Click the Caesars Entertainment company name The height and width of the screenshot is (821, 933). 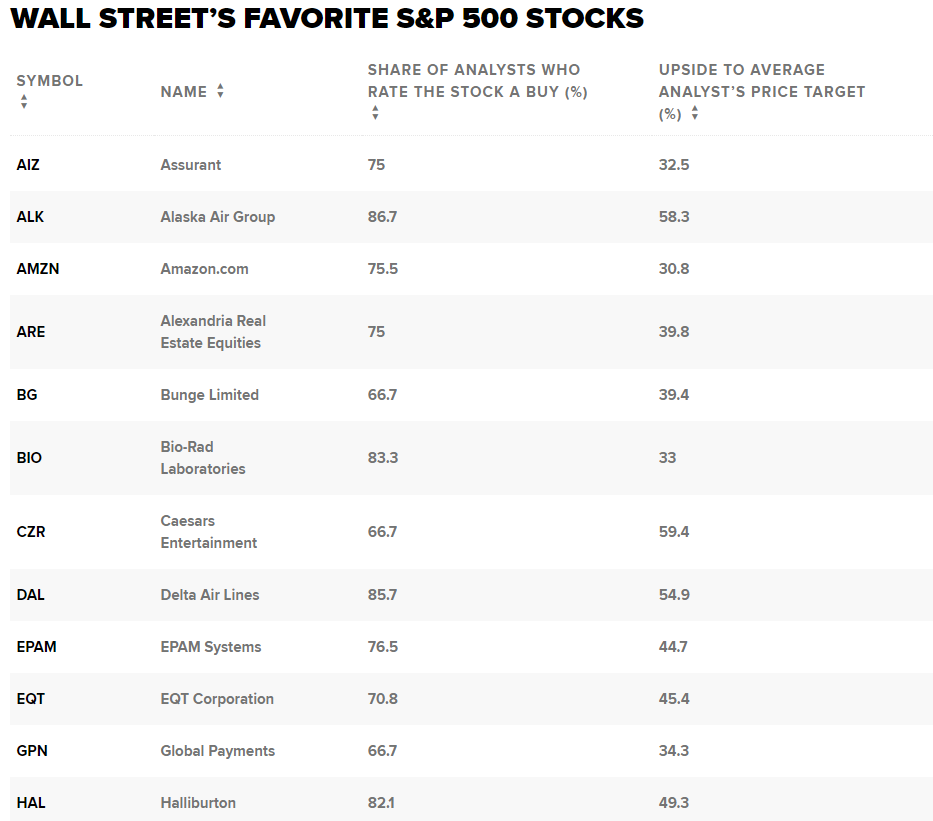[x=208, y=532]
